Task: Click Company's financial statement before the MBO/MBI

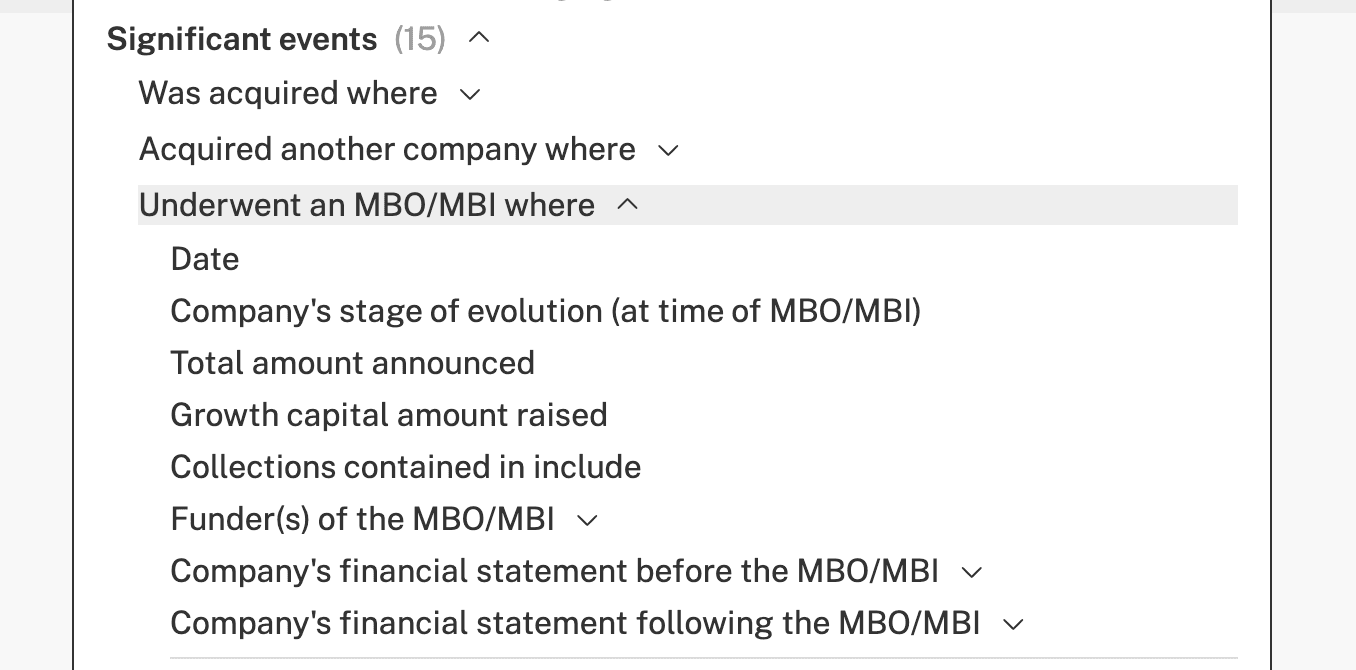Action: pos(555,571)
